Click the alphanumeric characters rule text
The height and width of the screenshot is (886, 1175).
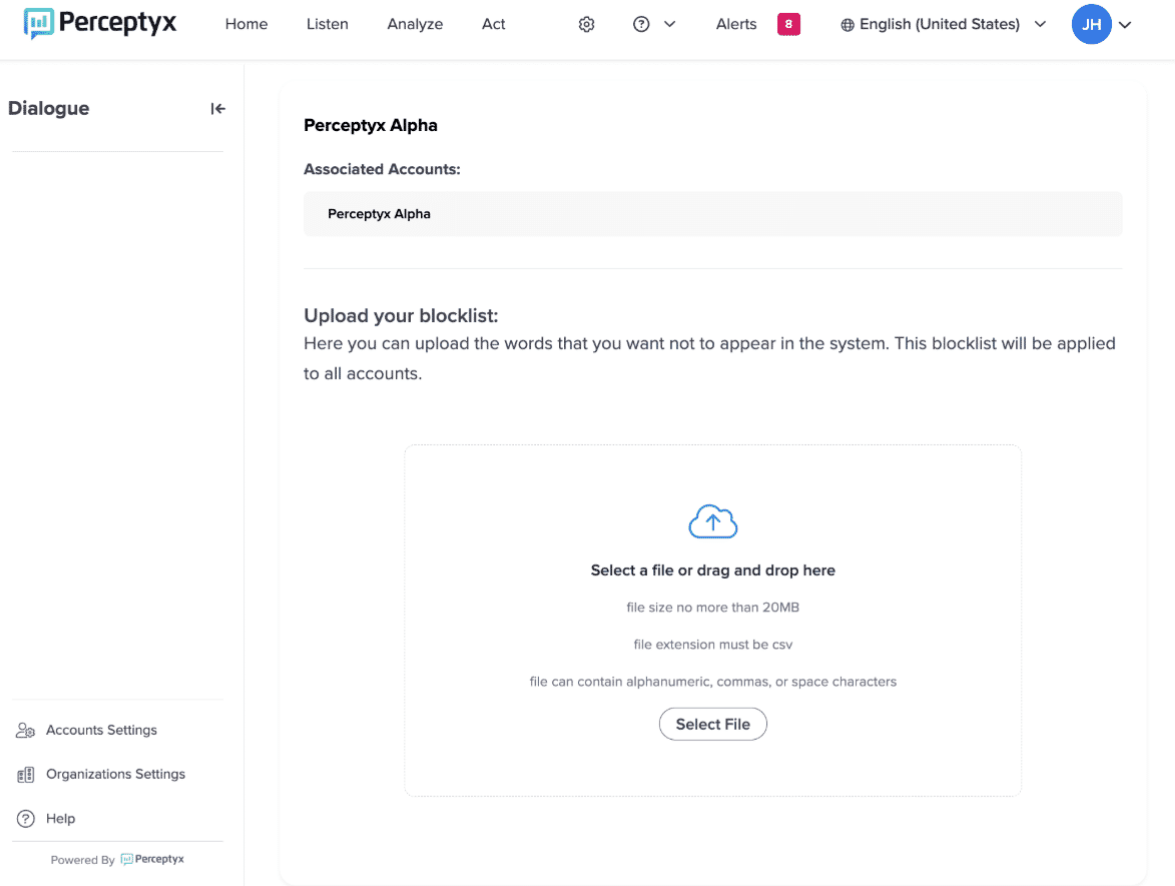pyautogui.click(x=713, y=681)
